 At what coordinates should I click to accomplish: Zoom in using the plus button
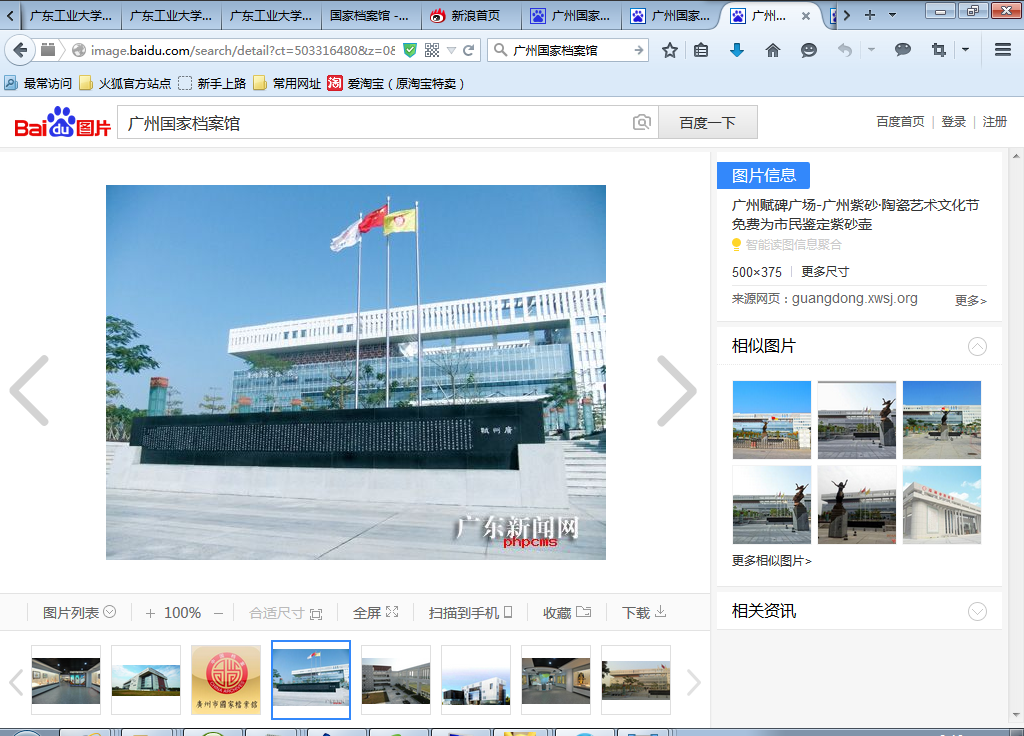point(150,613)
